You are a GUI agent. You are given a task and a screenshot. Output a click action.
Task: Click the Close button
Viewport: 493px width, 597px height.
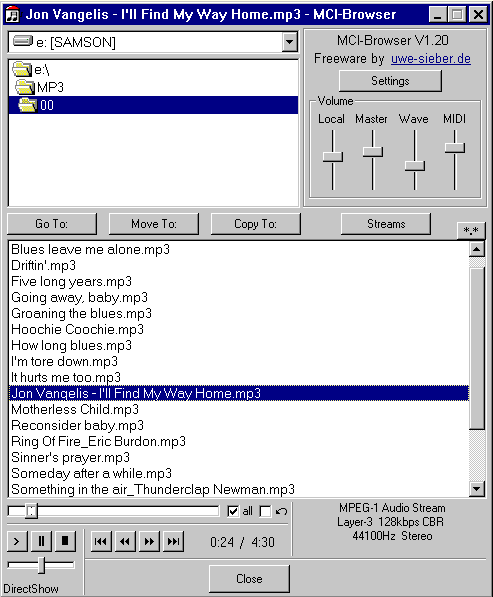coord(249,579)
